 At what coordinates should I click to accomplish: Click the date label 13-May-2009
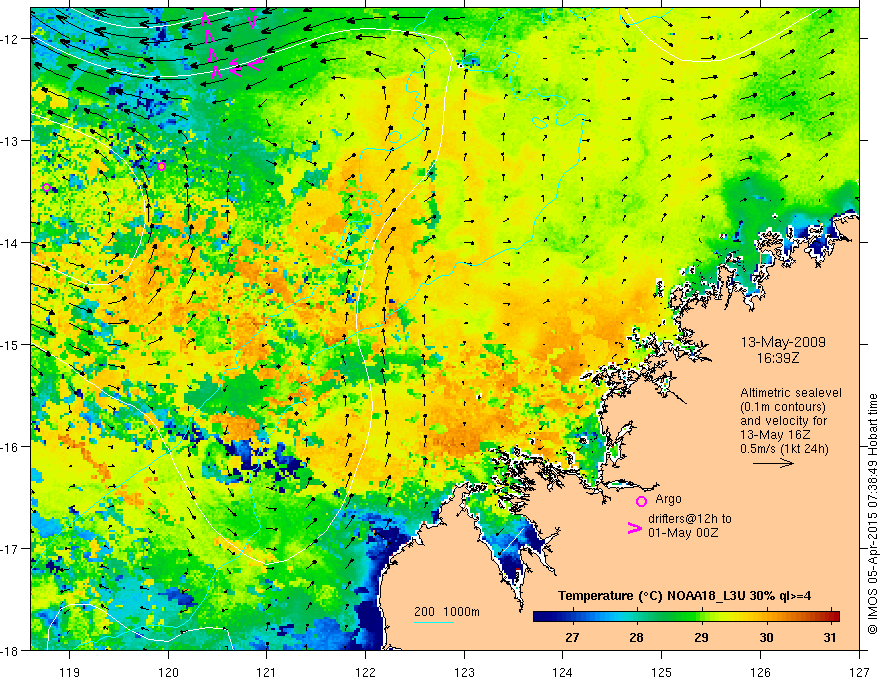pyautogui.click(x=783, y=342)
